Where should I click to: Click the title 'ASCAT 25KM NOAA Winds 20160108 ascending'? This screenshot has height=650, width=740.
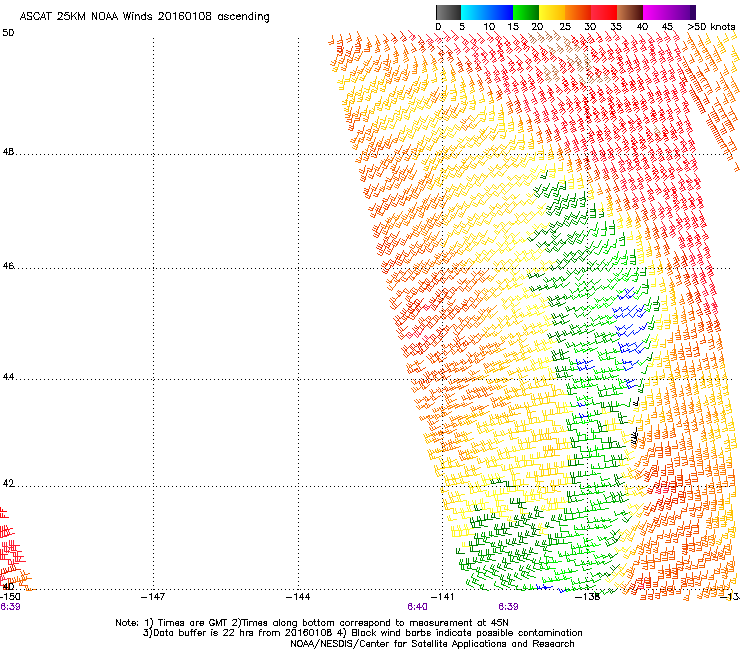pos(144,17)
